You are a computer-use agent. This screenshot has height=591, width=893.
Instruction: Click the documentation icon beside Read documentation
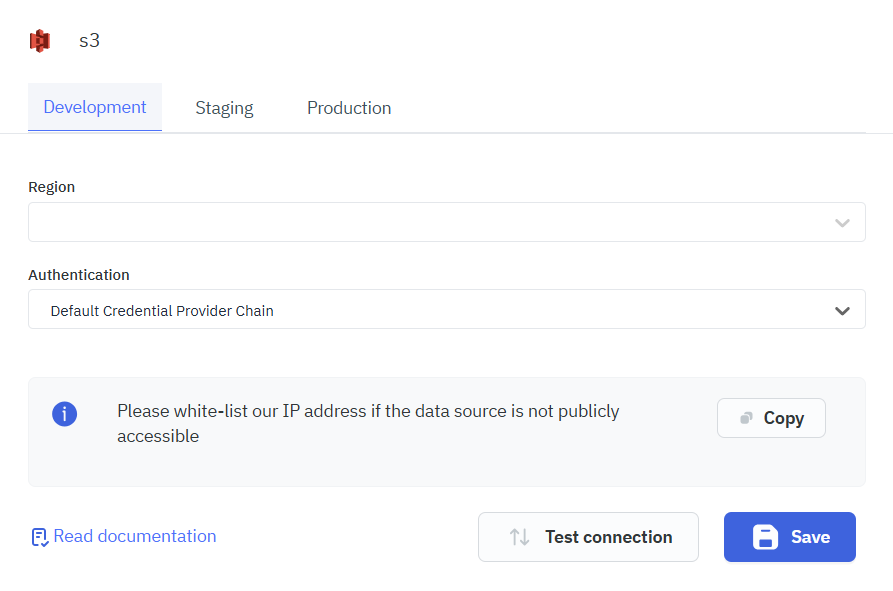pyautogui.click(x=39, y=536)
